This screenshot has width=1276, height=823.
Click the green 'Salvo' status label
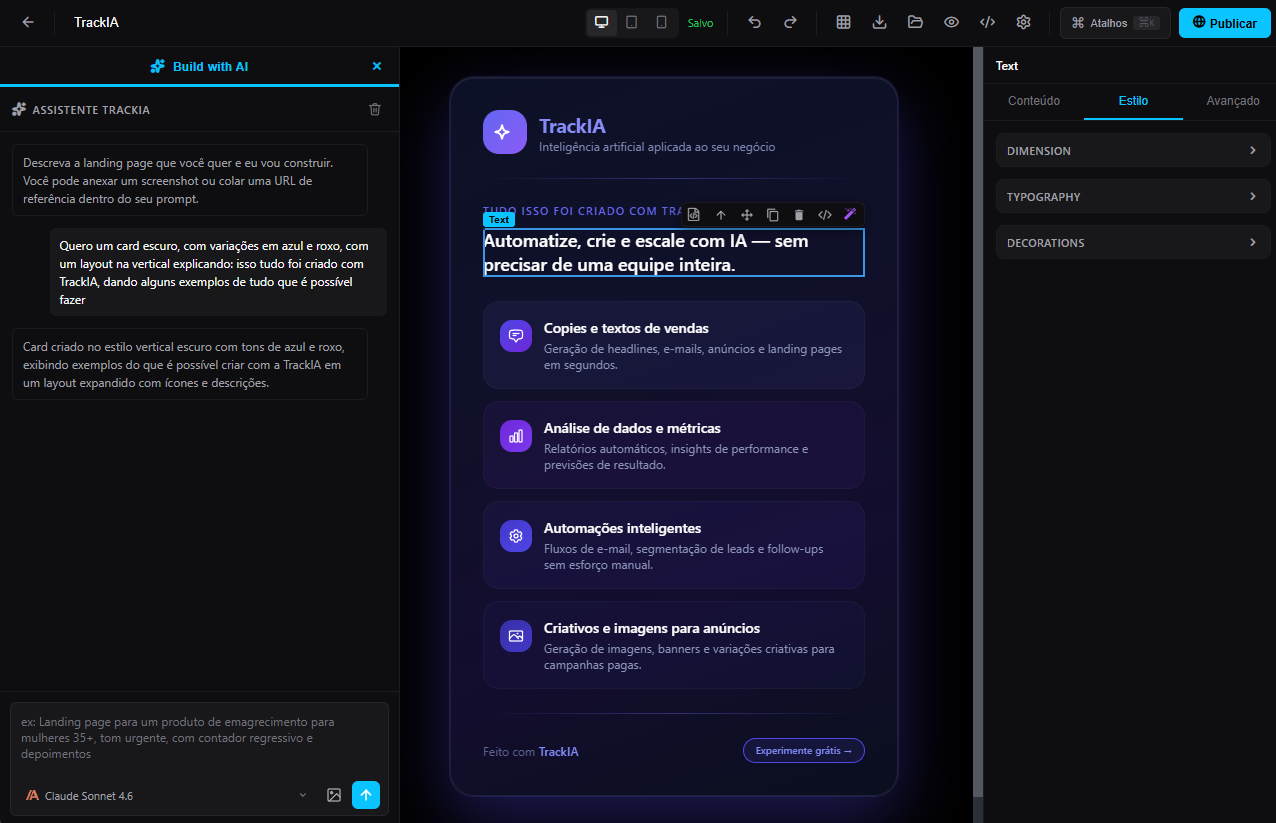pyautogui.click(x=700, y=23)
